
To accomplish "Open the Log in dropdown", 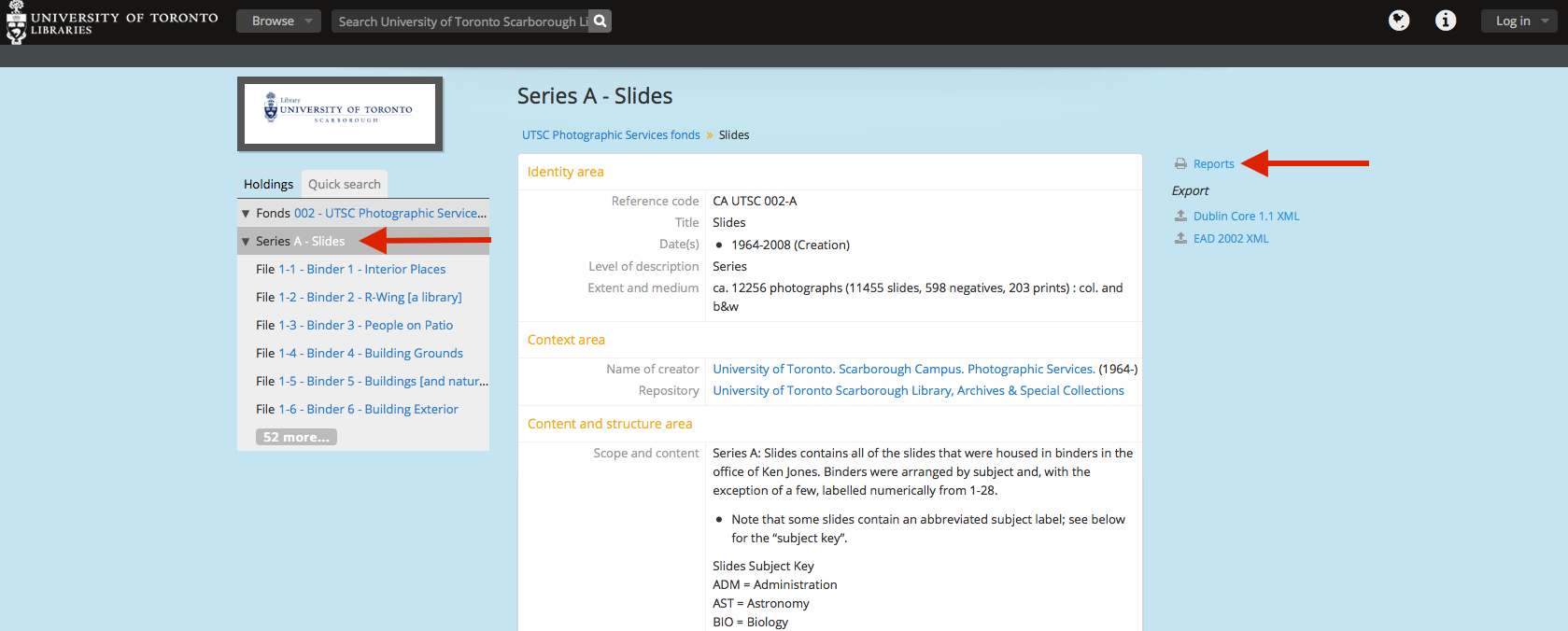I will [1519, 21].
